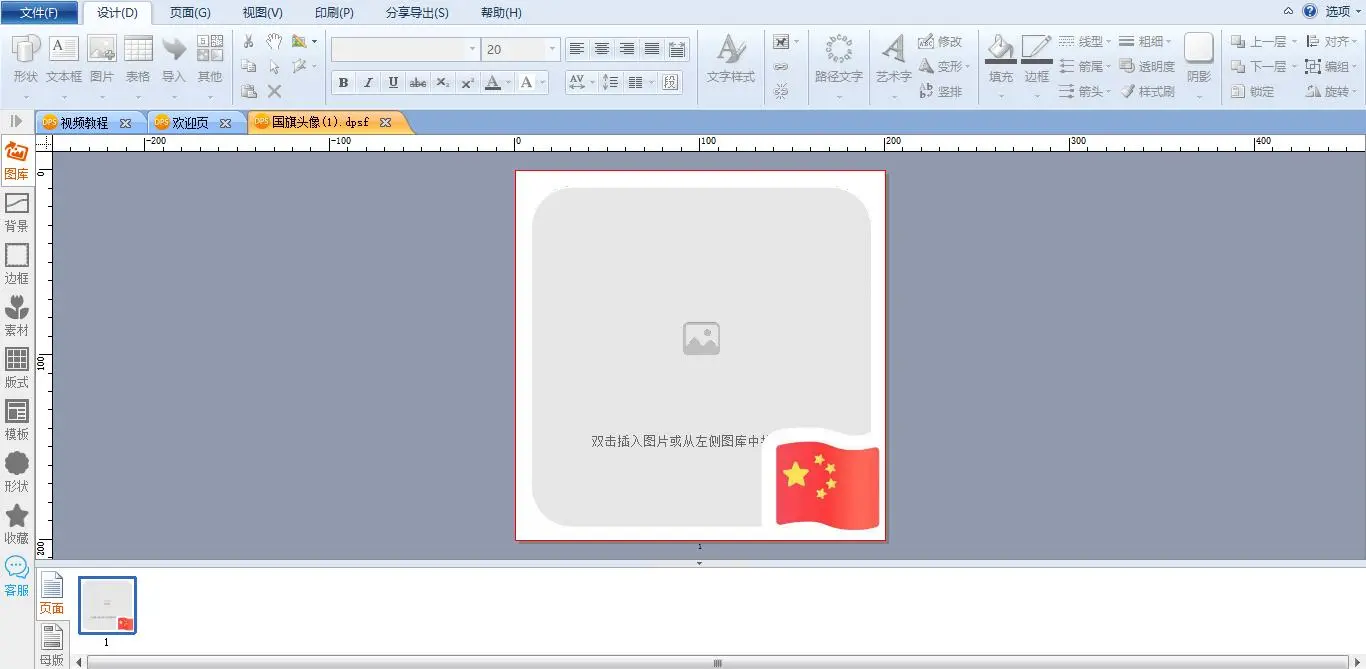Viewport: 1366px width, 669px height.
Task: Insert a 文本框 text box
Action: coord(64,59)
